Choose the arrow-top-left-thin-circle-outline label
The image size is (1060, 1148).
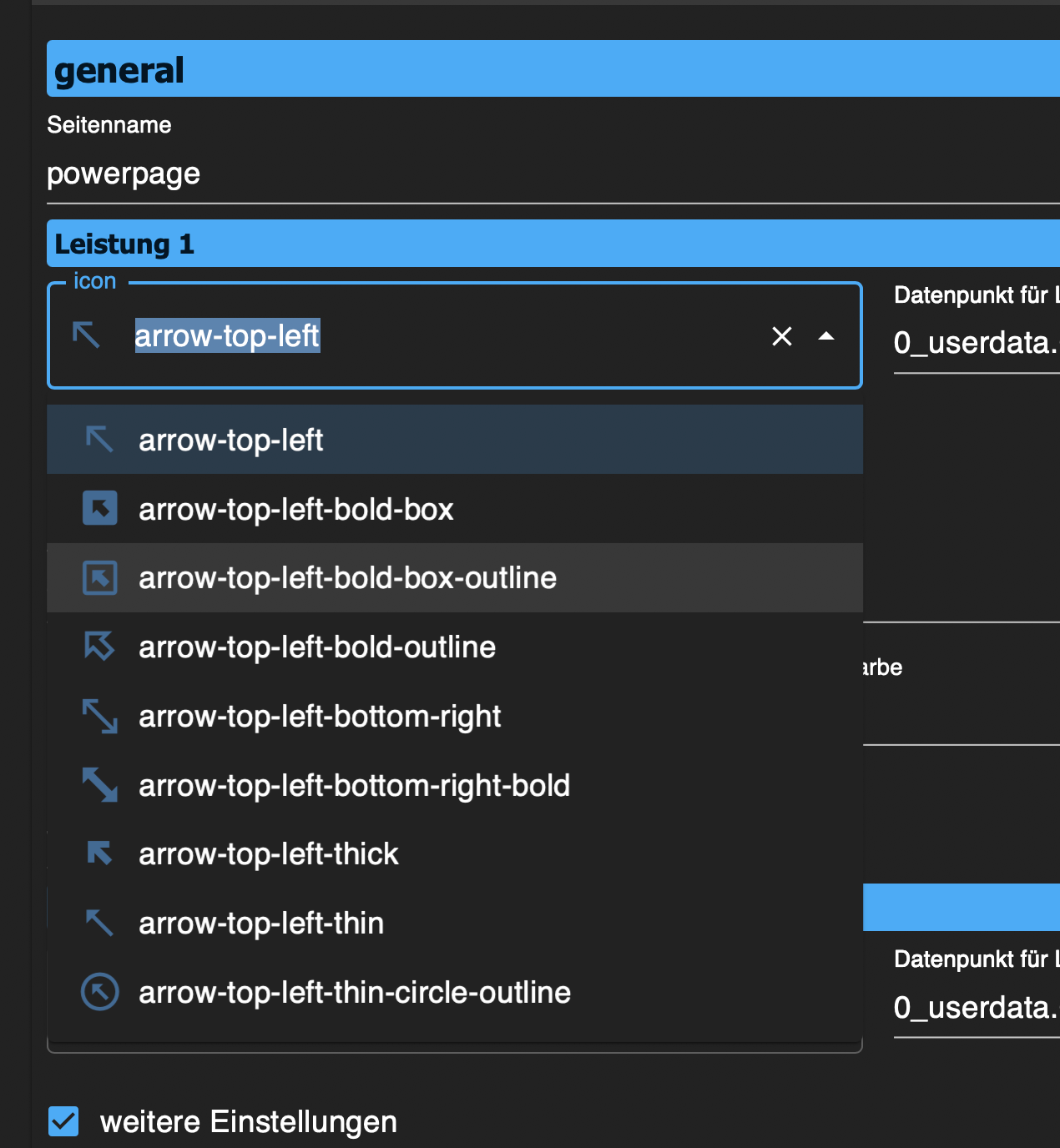click(x=355, y=993)
